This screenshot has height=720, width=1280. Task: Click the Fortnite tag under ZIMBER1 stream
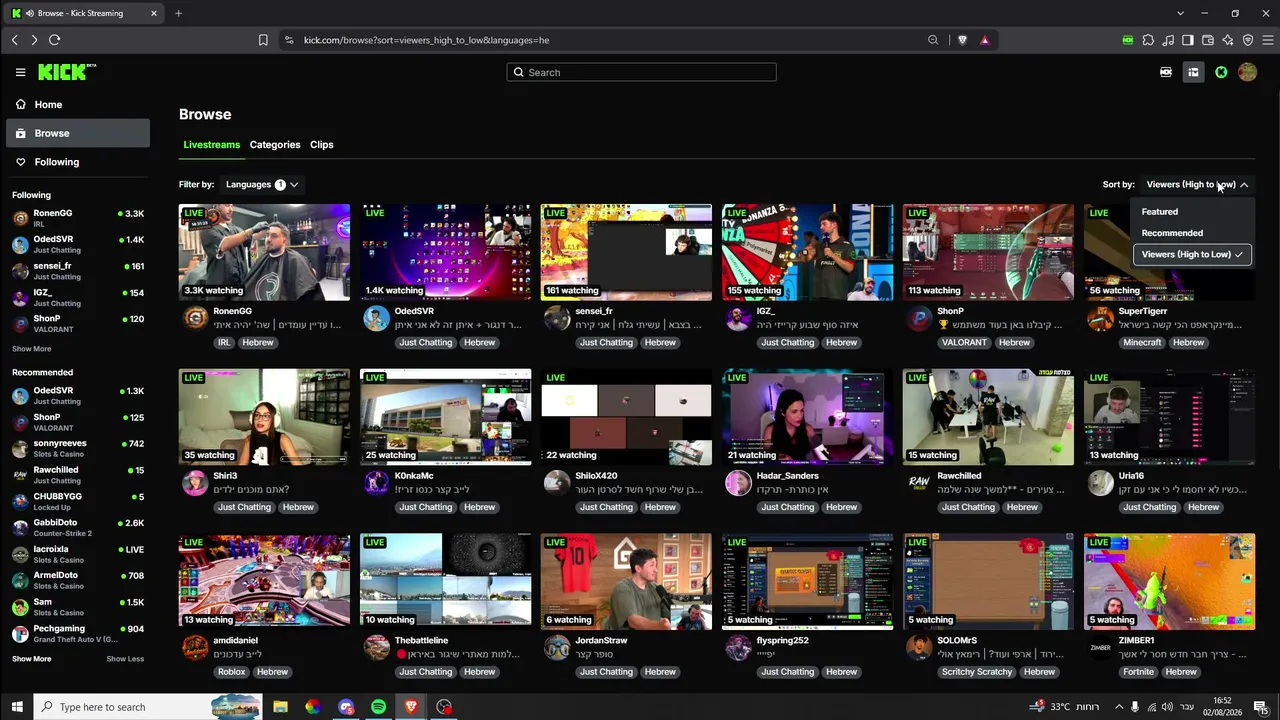pos(1138,672)
